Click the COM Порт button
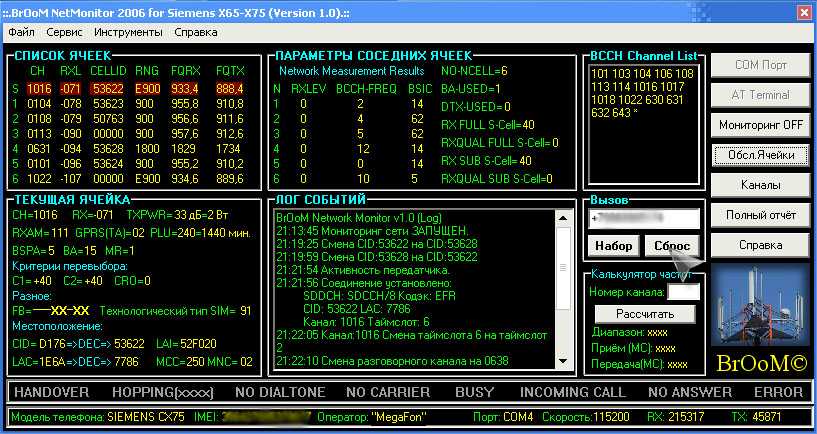 [x=761, y=65]
